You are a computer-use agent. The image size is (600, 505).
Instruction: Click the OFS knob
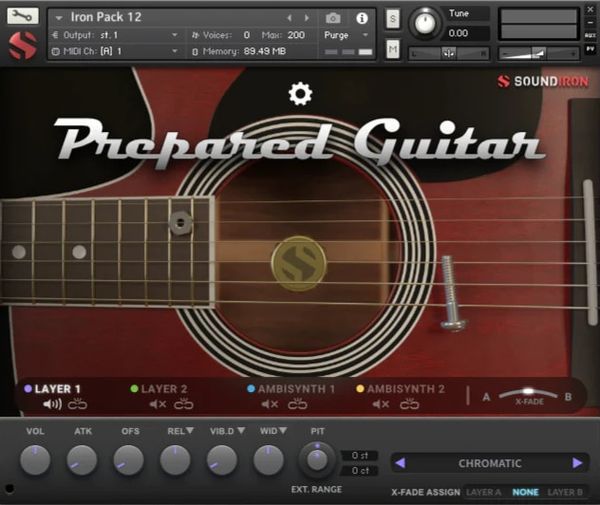point(129,460)
